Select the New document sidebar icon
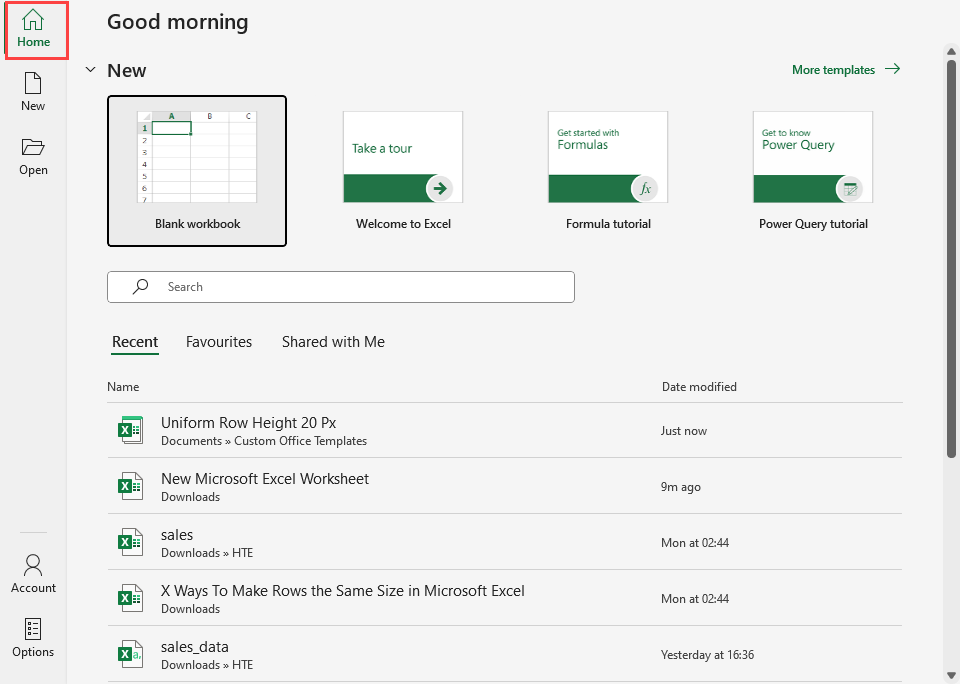This screenshot has width=960, height=684. [x=33, y=92]
